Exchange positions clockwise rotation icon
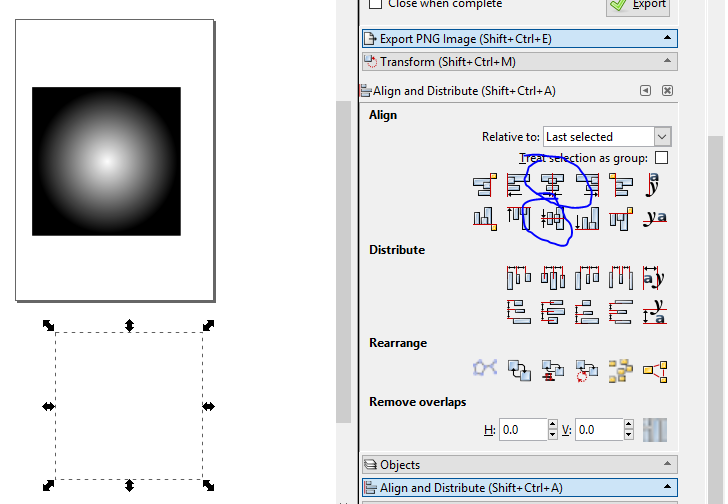Image resolution: width=728 pixels, height=504 pixels. pyautogui.click(x=587, y=370)
